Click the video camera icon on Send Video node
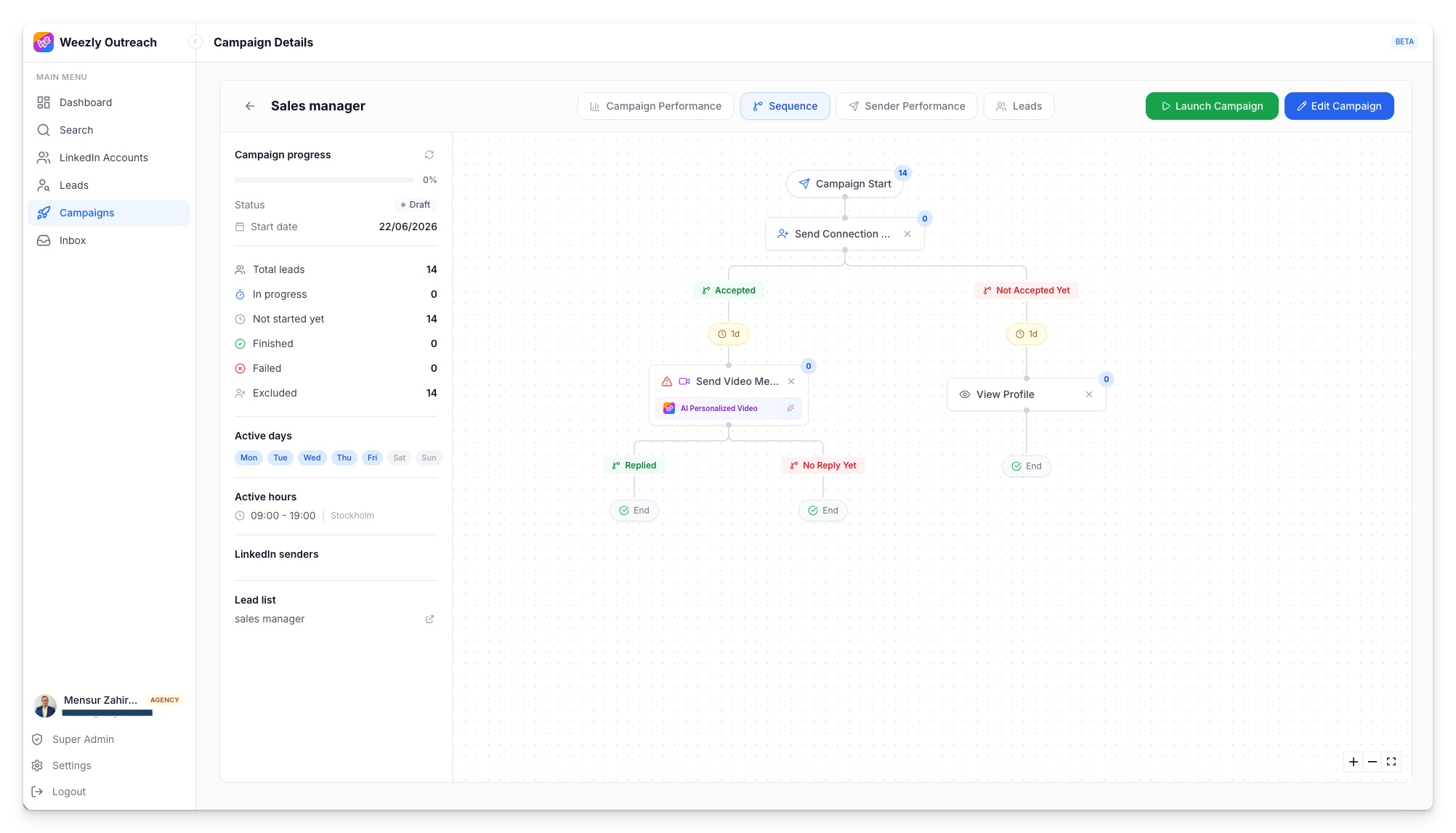 [x=684, y=381]
